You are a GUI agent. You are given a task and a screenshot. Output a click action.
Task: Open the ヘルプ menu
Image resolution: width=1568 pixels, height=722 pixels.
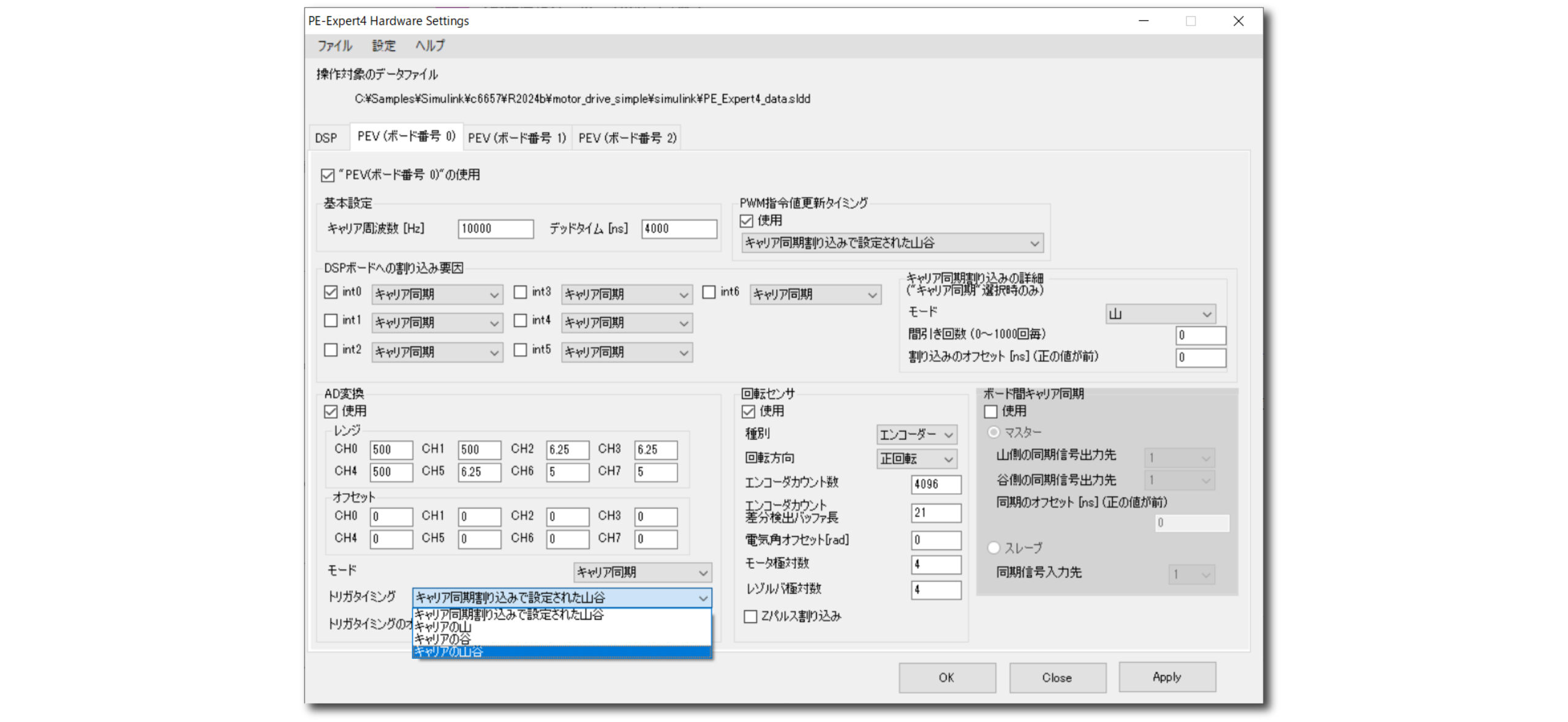click(430, 45)
